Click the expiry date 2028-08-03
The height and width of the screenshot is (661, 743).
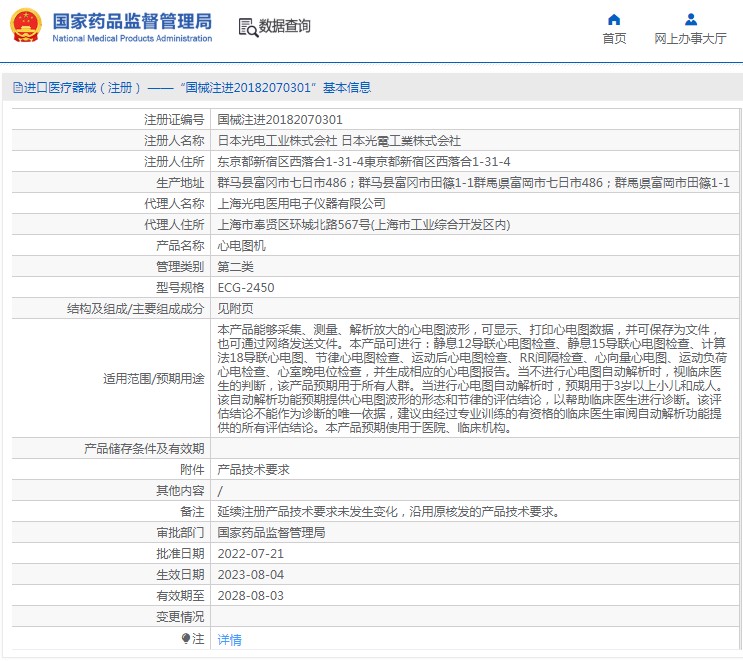(251, 596)
